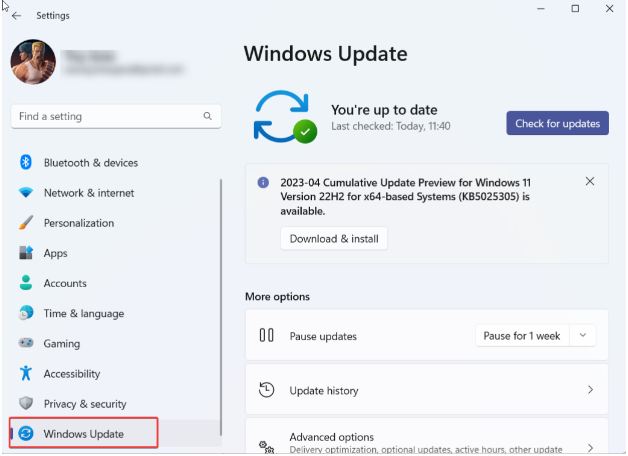The image size is (628, 456).
Task: Click chevron on Advanced options row
Action: tap(590, 447)
